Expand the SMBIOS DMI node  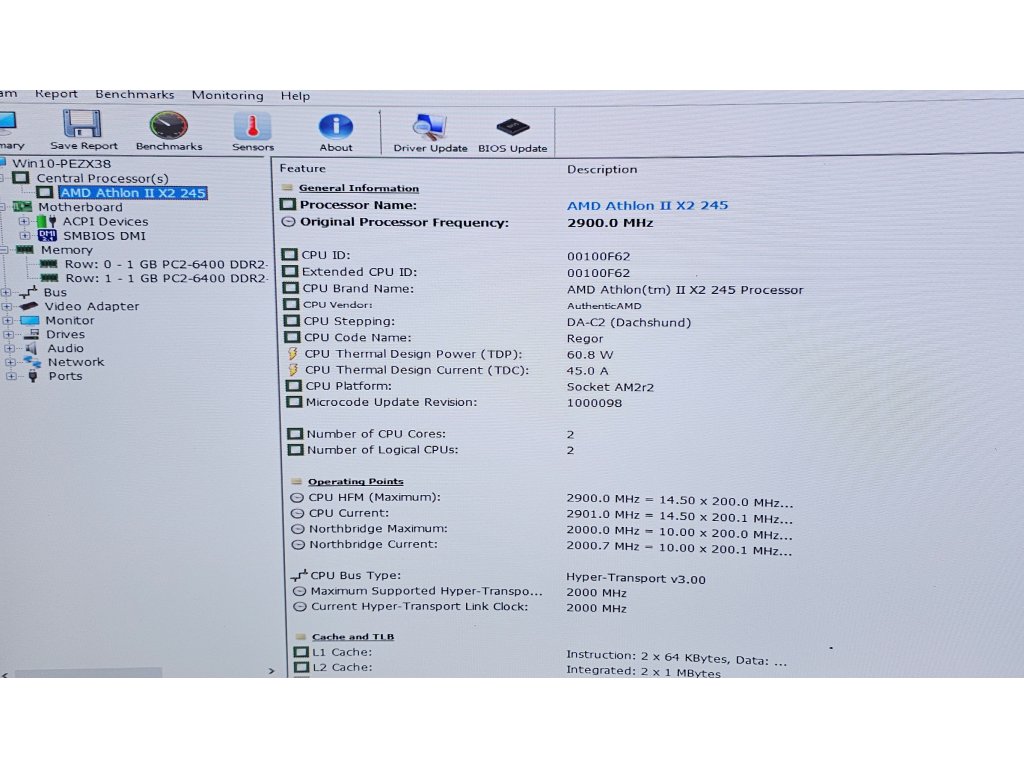point(25,235)
